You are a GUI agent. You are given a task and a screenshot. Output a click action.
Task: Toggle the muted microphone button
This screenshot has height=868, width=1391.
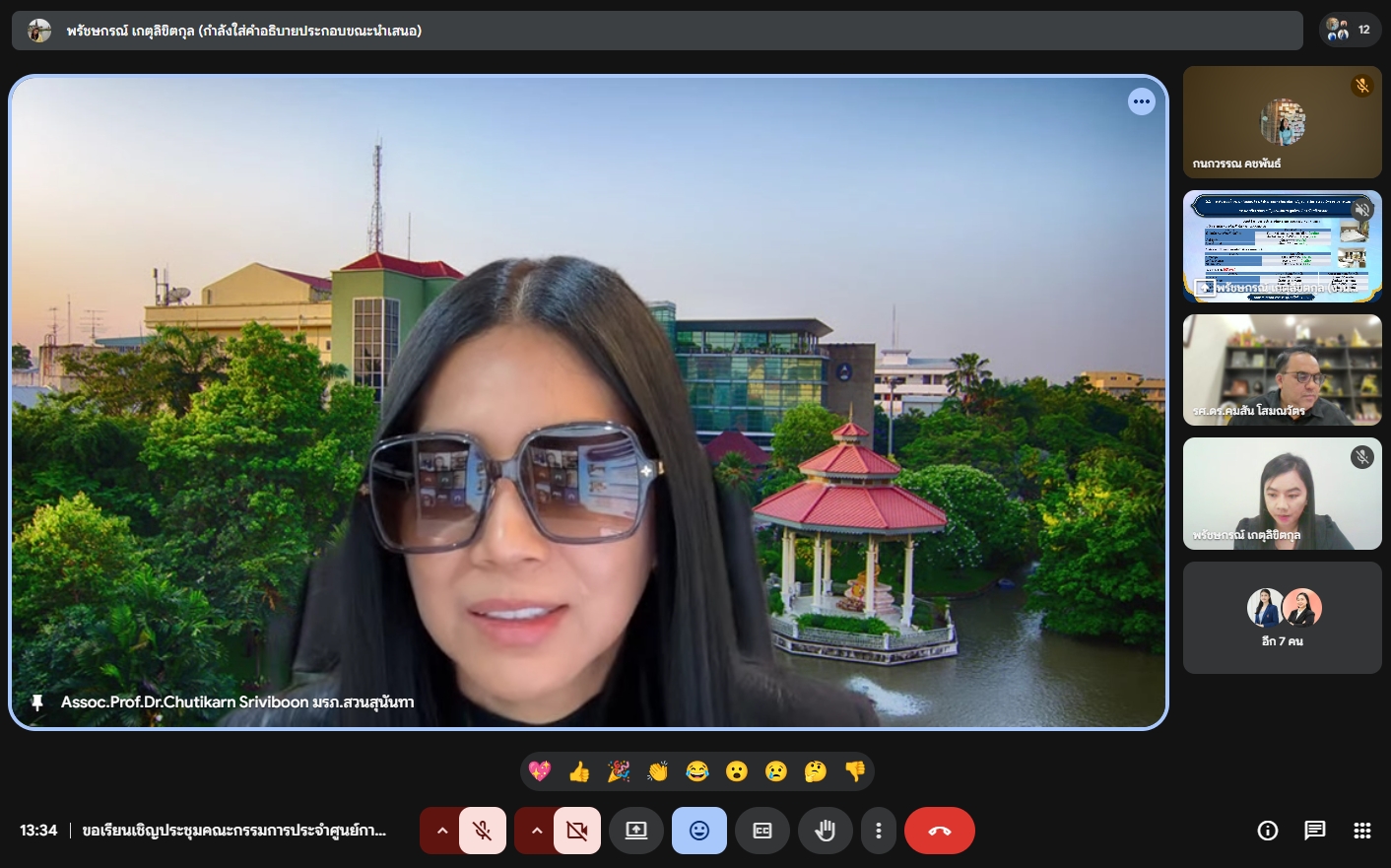click(482, 831)
